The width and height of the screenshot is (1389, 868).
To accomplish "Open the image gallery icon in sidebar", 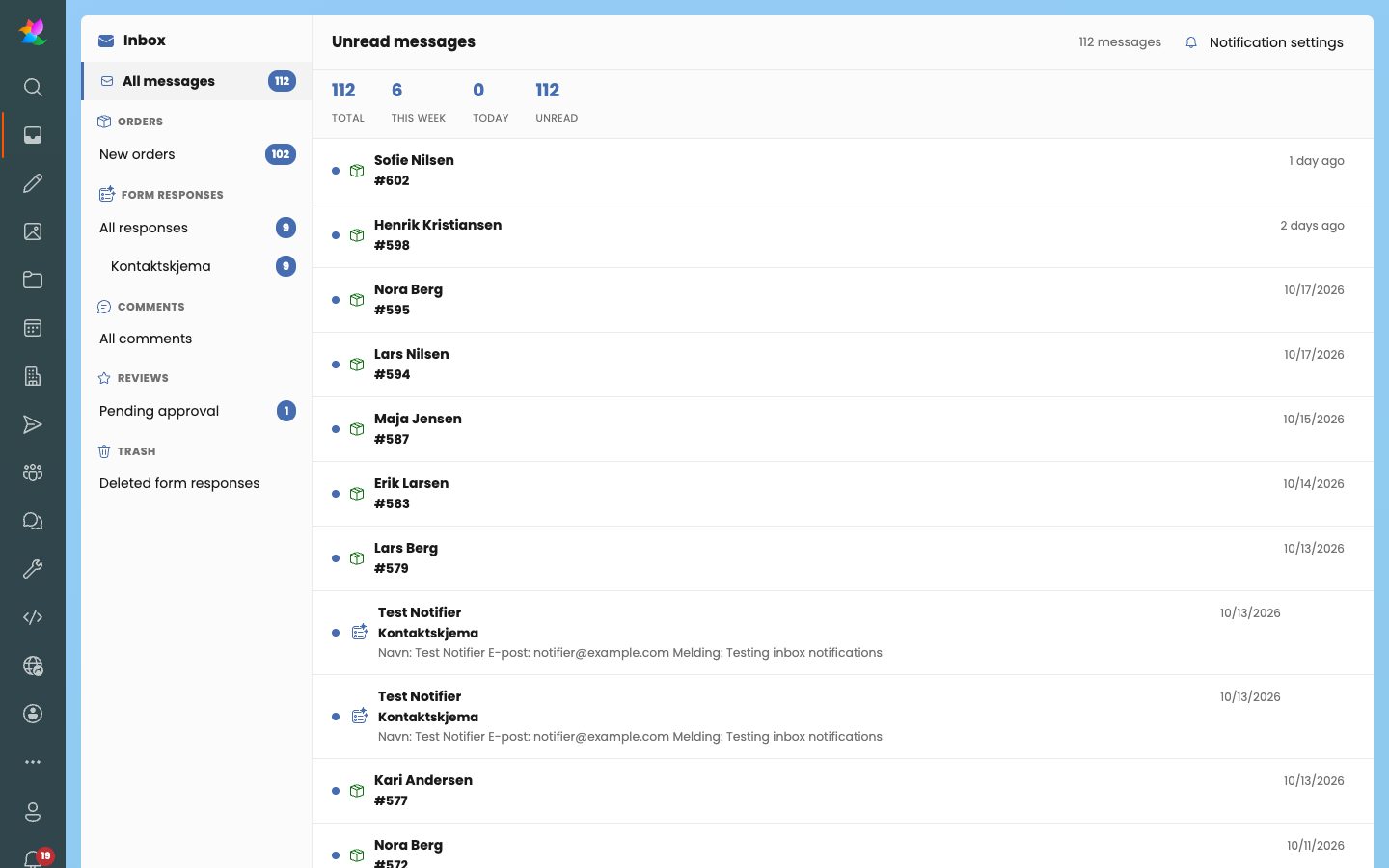I will pos(33,231).
